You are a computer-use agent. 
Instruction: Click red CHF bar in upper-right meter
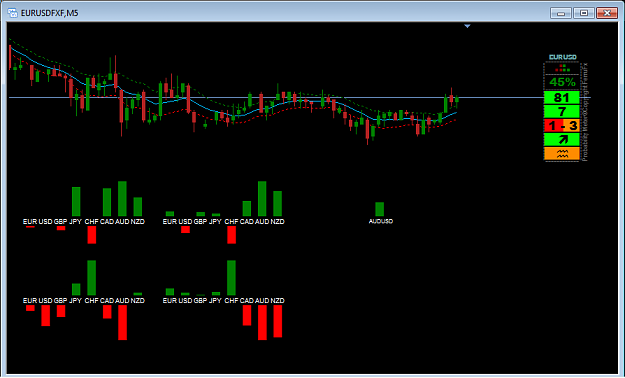tap(232, 235)
